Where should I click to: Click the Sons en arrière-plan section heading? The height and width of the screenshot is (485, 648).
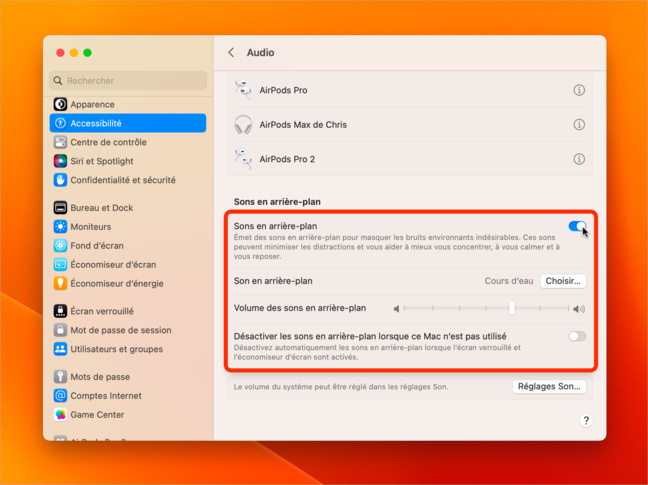pos(277,202)
